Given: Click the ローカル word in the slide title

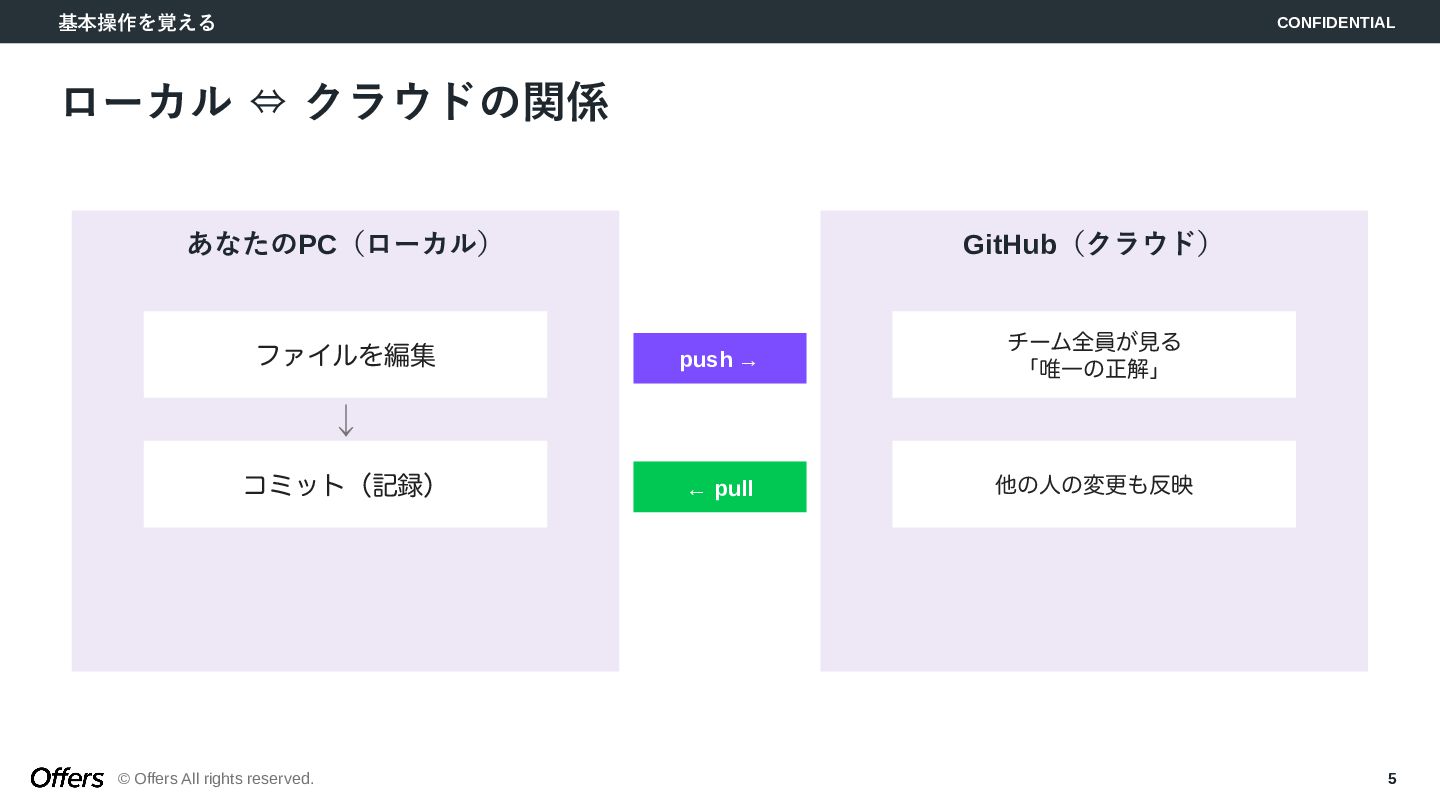Looking at the screenshot, I should (146, 102).
